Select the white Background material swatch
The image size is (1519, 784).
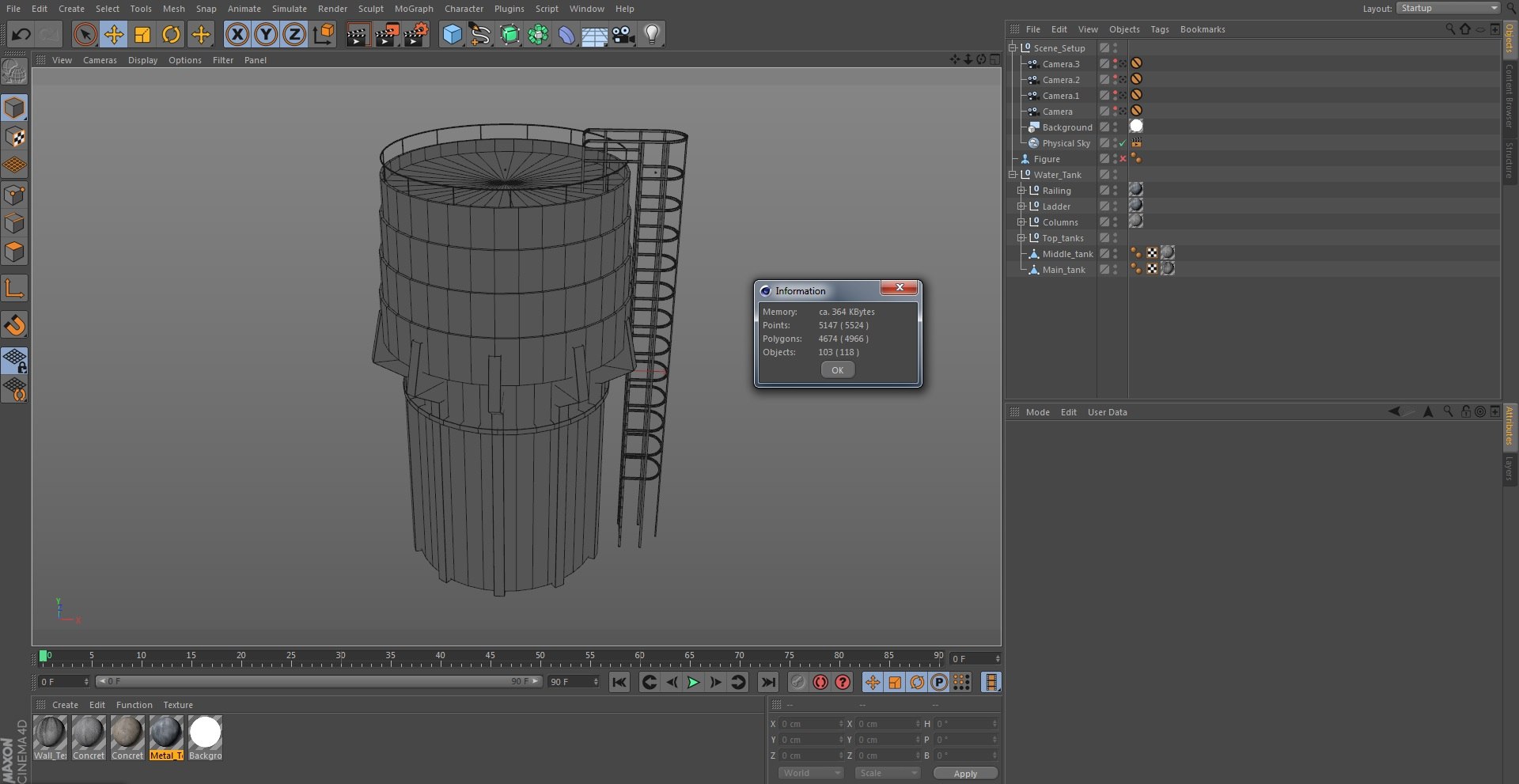tap(206, 738)
